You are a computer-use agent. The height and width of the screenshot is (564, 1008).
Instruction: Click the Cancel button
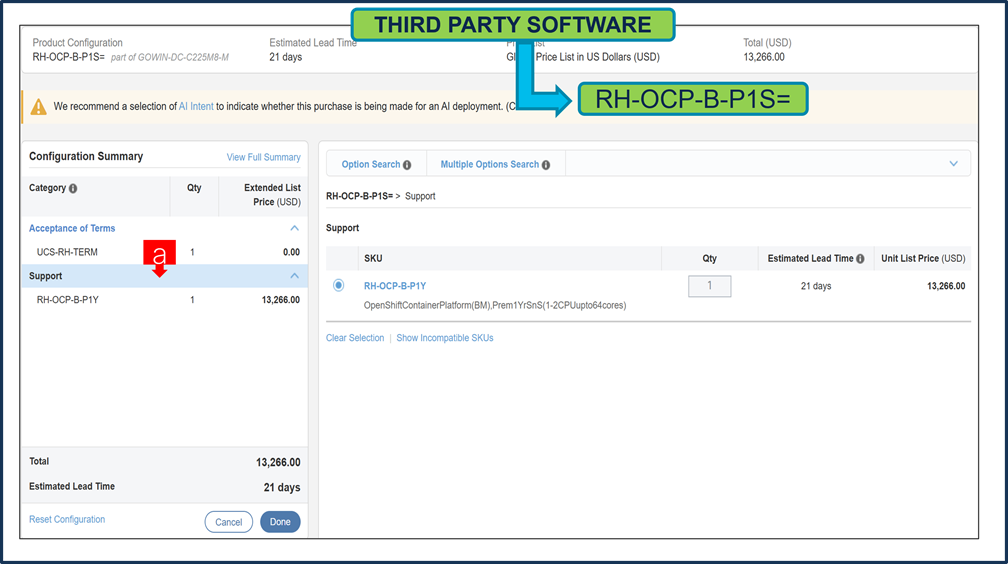(x=229, y=522)
